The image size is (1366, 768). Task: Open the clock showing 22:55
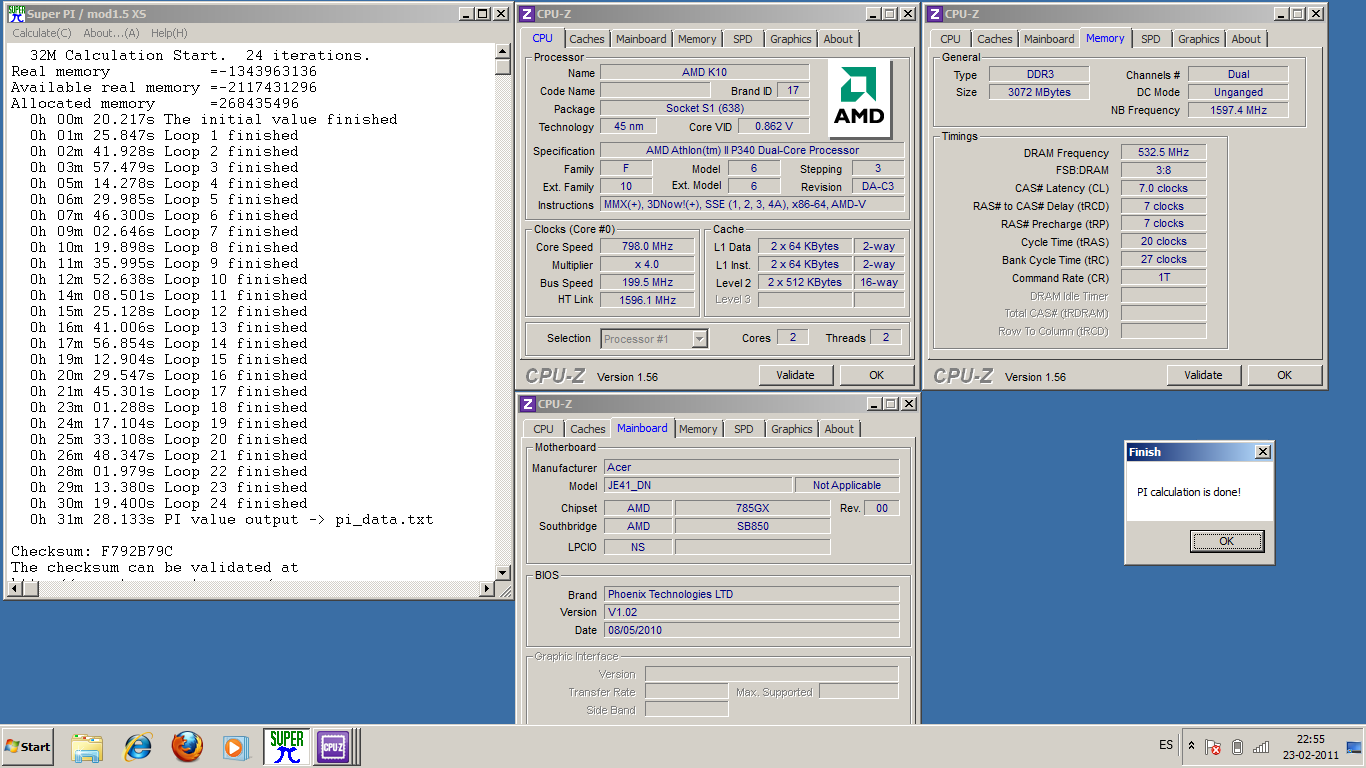click(1310, 739)
